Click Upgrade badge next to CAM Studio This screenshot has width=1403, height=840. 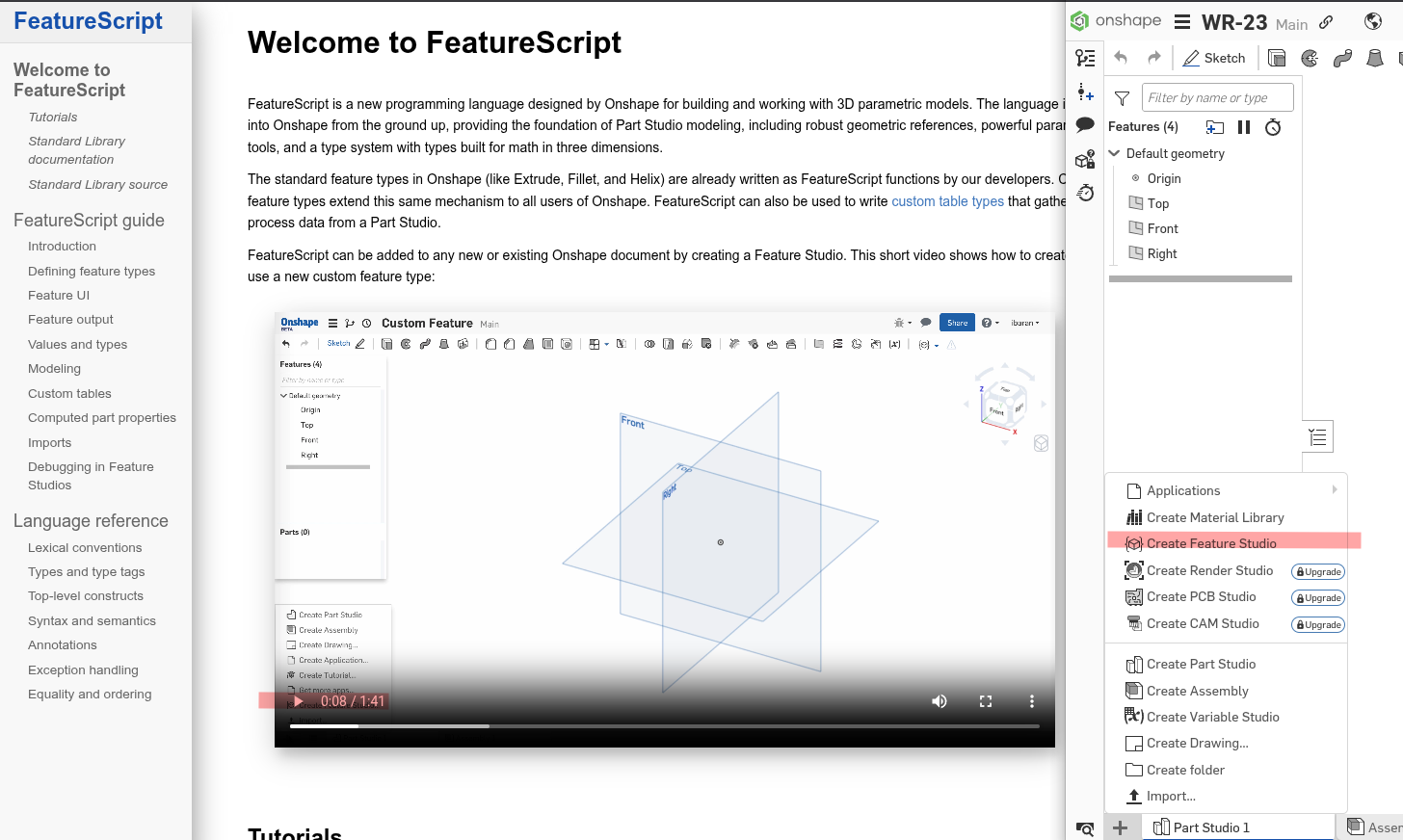point(1318,624)
